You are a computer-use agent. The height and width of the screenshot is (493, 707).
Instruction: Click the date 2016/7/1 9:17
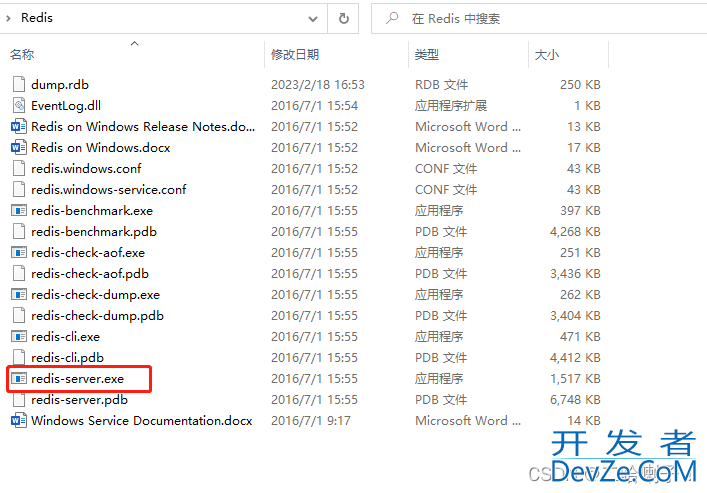pyautogui.click(x=311, y=420)
